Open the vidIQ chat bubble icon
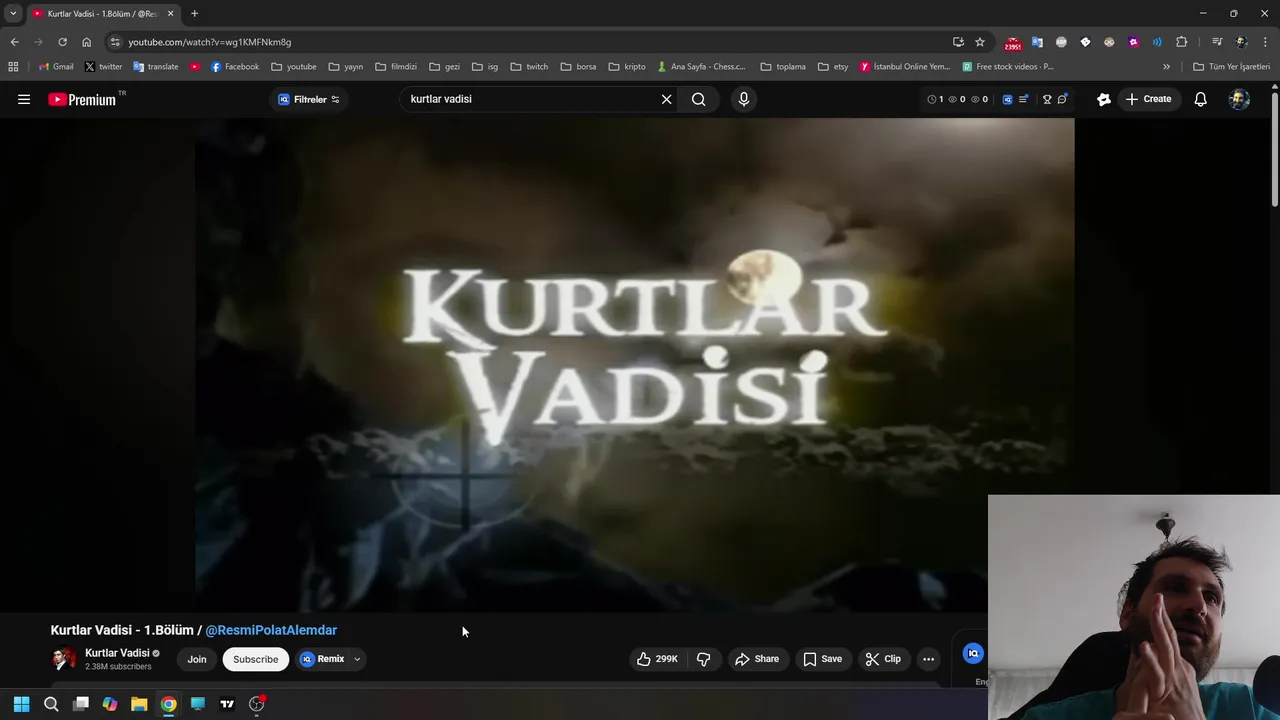This screenshot has width=1280, height=720. click(1062, 99)
